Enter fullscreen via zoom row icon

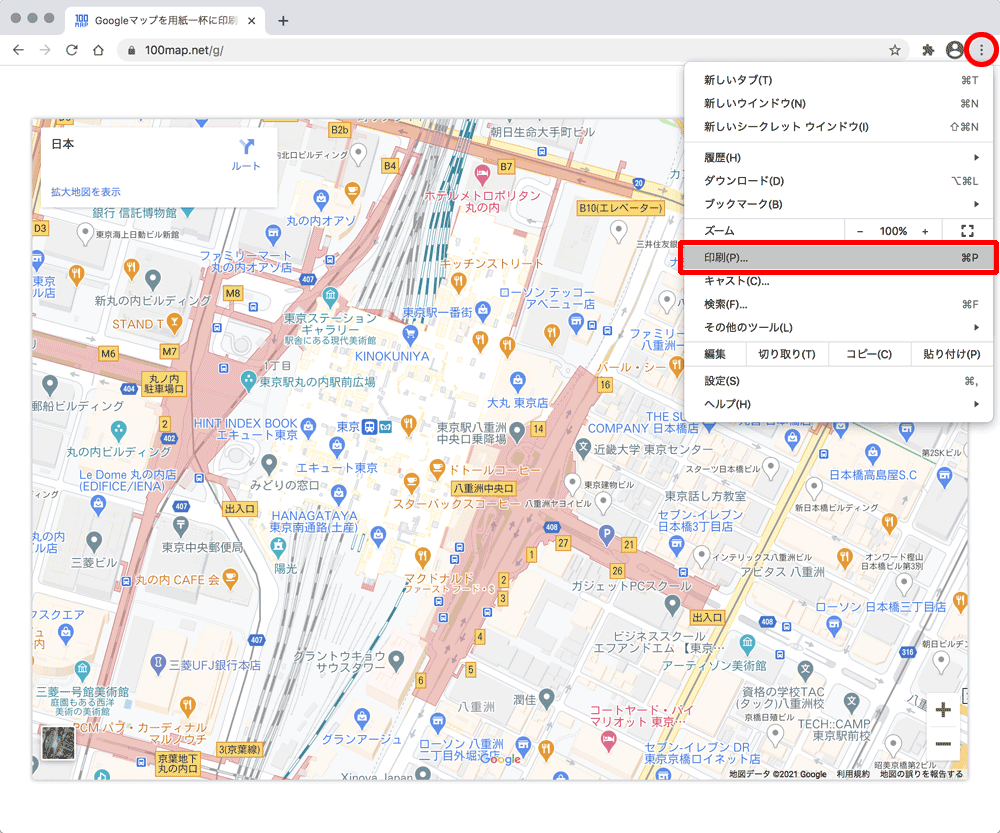pyautogui.click(x=967, y=231)
